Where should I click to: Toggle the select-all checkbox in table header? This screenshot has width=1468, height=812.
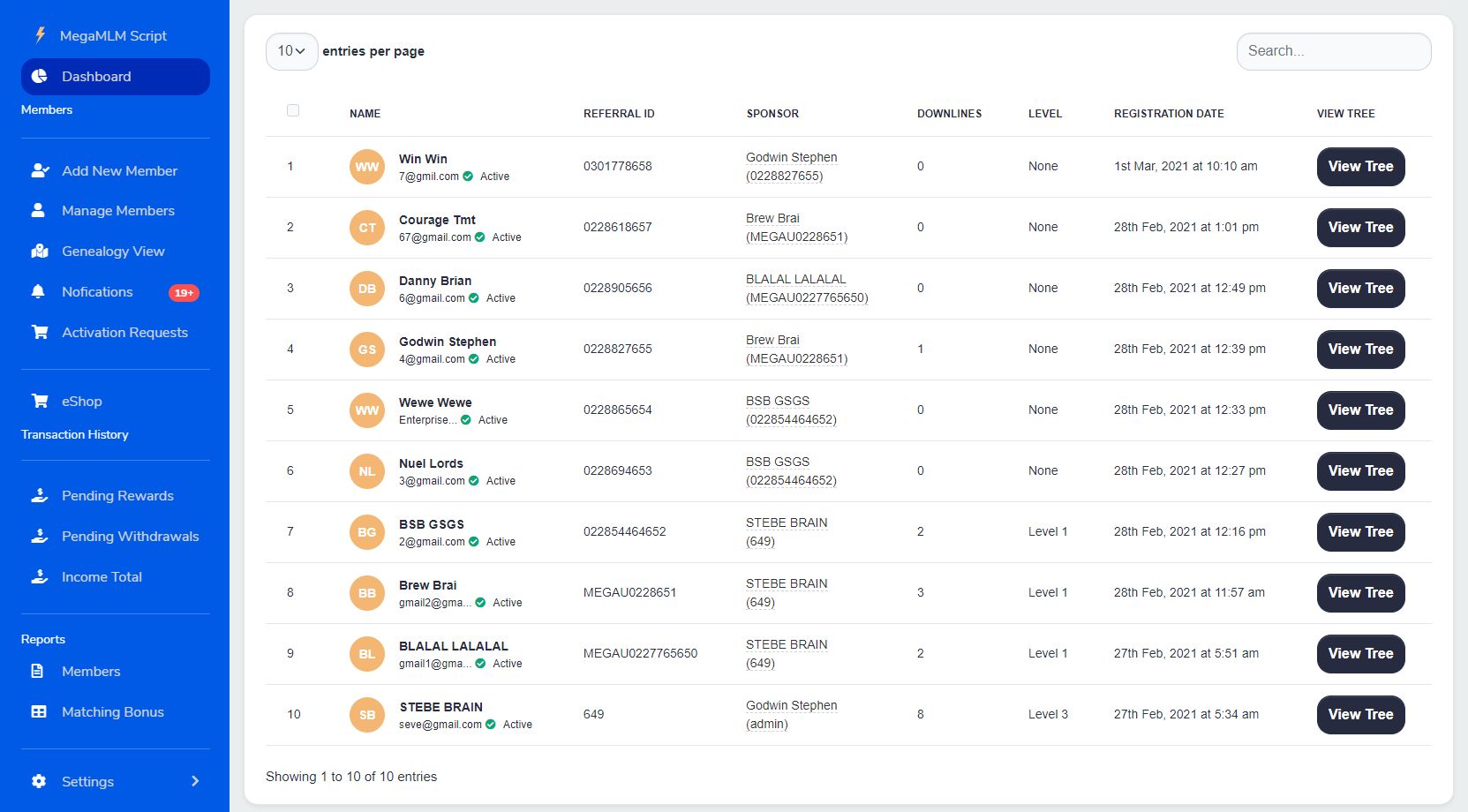293,110
